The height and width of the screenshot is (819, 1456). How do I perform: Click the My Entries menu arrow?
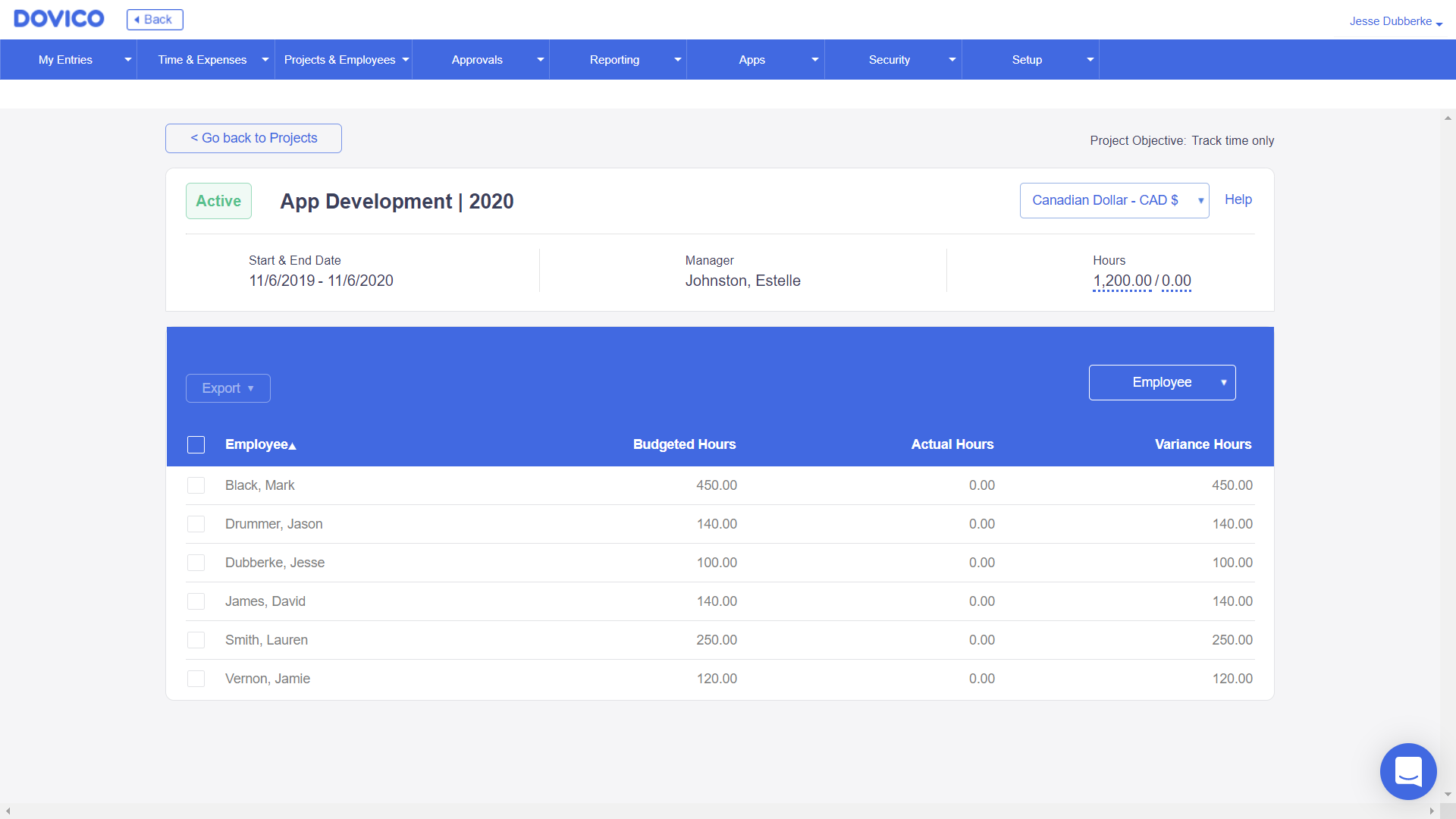[x=127, y=60]
